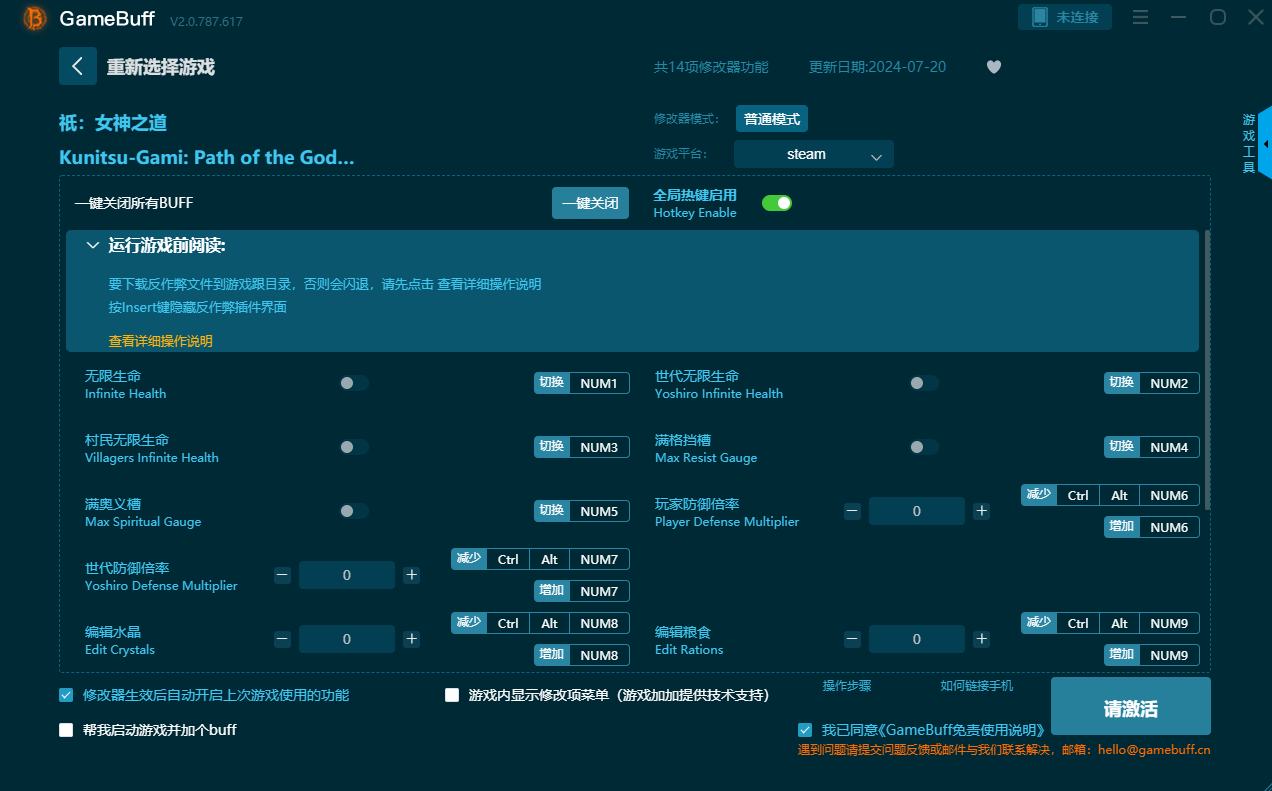Click NUM3 hotkey for Villagers Infinite Health
The height and width of the screenshot is (791, 1272).
pyautogui.click(x=599, y=447)
